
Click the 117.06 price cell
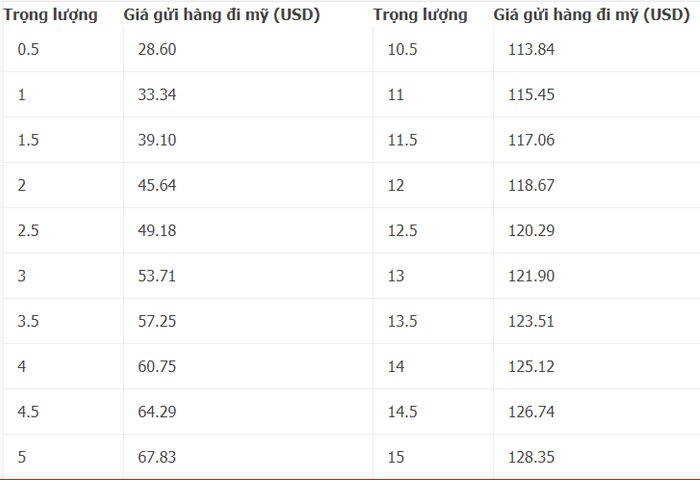point(531,140)
